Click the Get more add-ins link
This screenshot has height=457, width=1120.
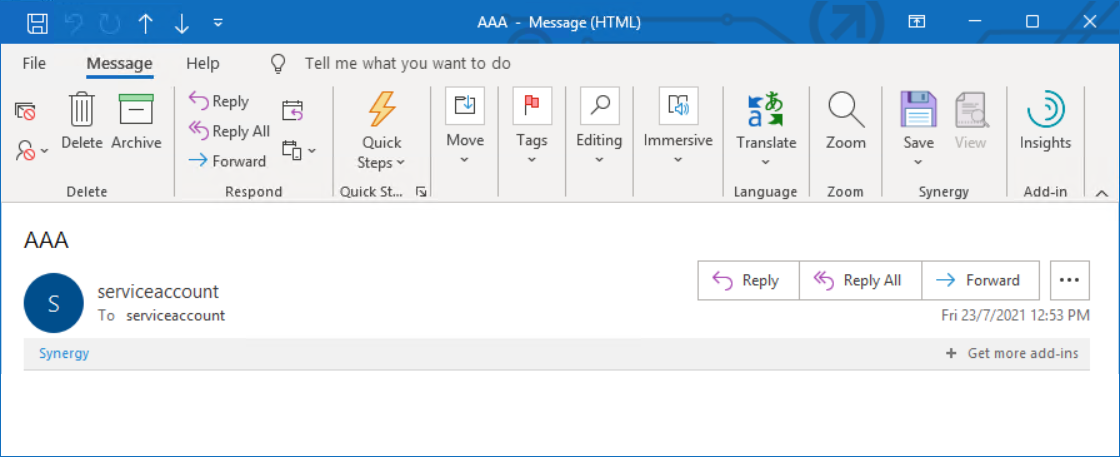tap(1012, 353)
